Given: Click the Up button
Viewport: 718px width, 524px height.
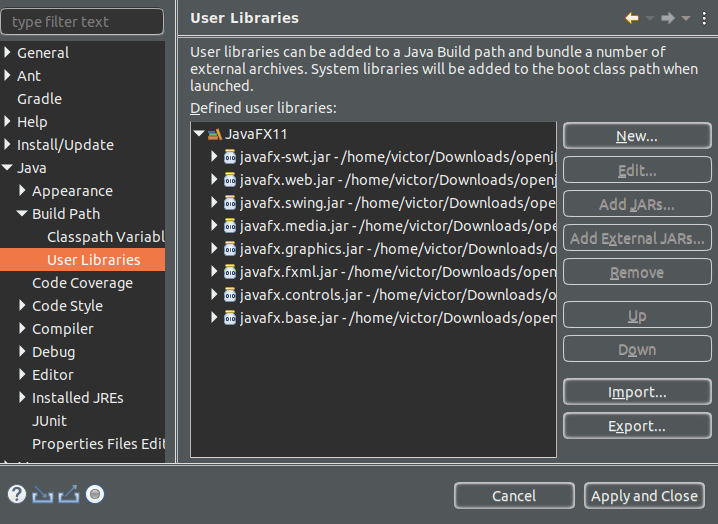Looking at the screenshot, I should 637,315.
